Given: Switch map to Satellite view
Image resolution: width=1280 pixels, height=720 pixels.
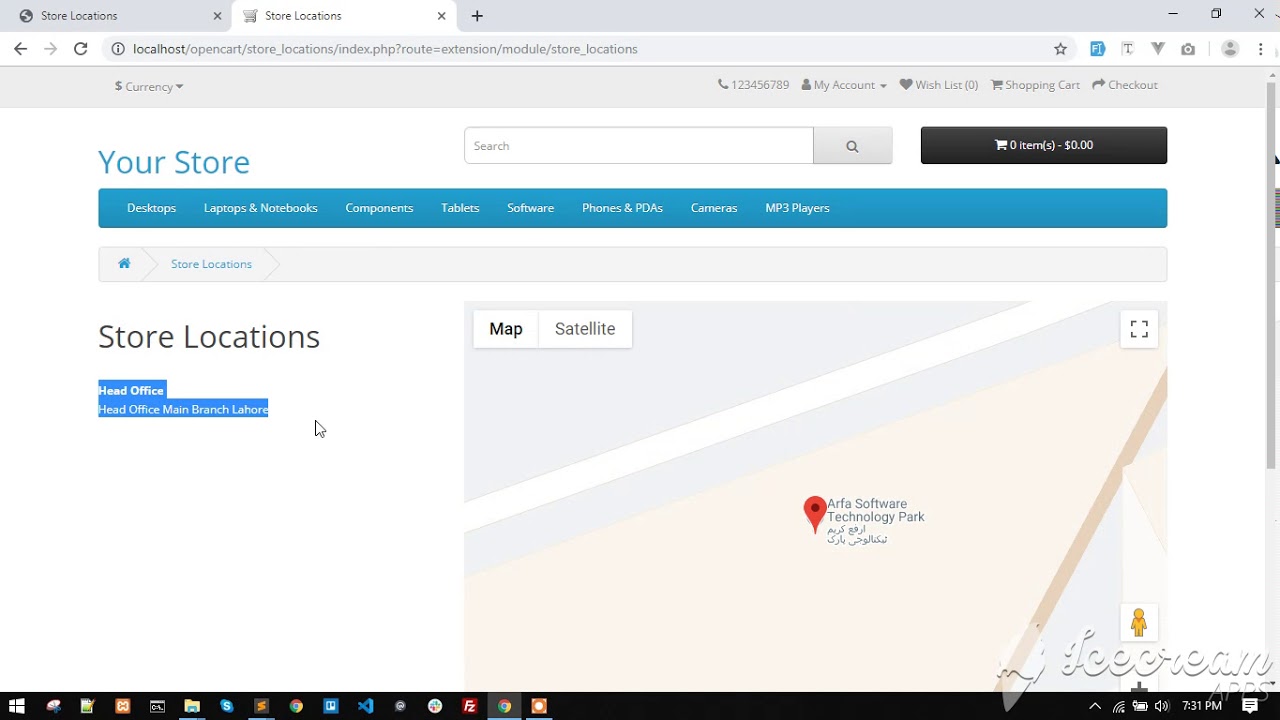Looking at the screenshot, I should (x=585, y=329).
